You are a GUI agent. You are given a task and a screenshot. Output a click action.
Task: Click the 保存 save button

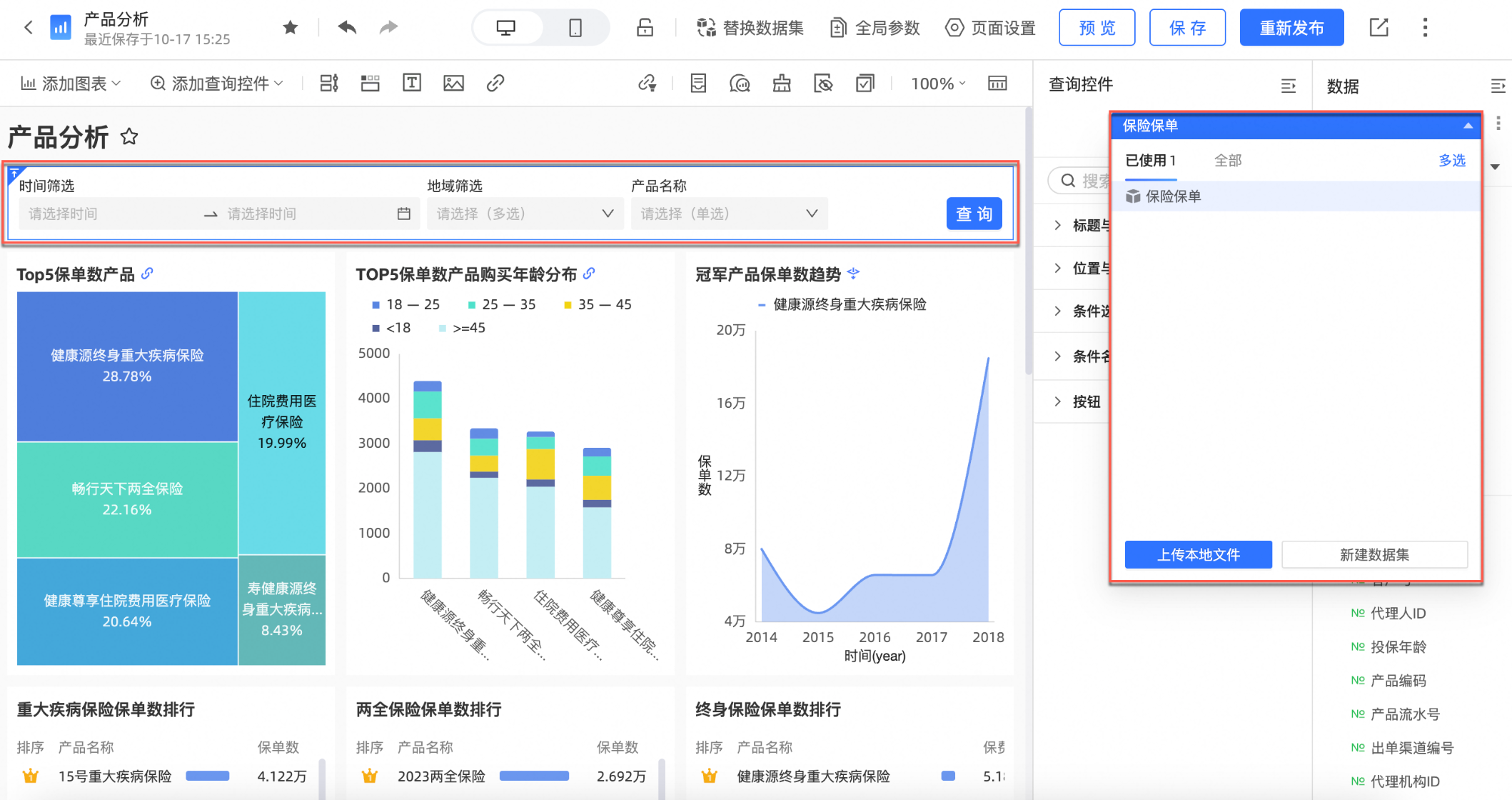1187,28
